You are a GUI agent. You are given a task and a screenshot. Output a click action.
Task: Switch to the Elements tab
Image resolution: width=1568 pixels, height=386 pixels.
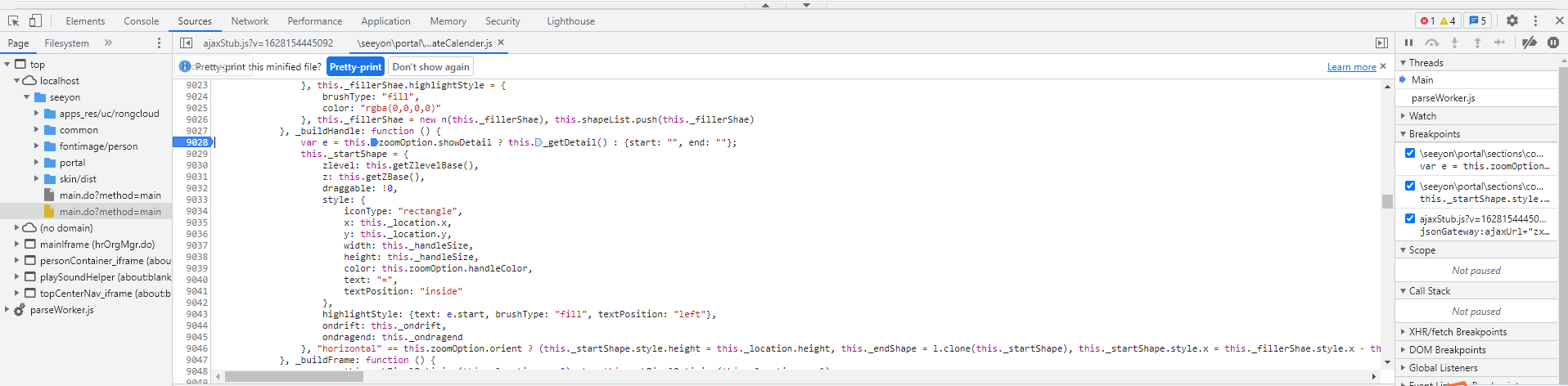[x=85, y=21]
